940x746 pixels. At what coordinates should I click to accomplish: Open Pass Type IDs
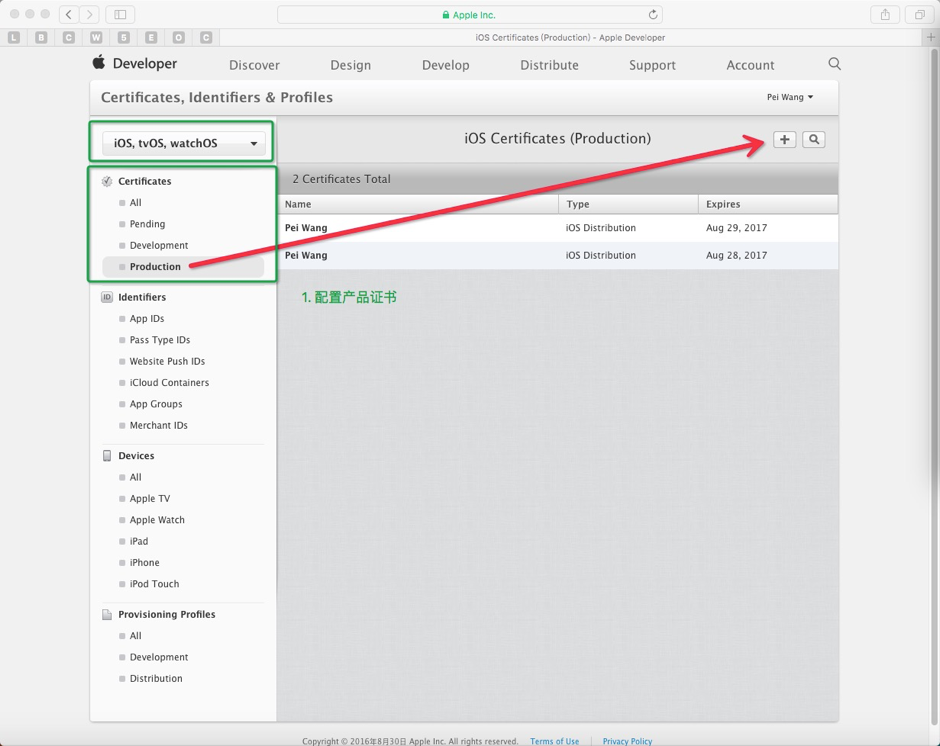159,340
